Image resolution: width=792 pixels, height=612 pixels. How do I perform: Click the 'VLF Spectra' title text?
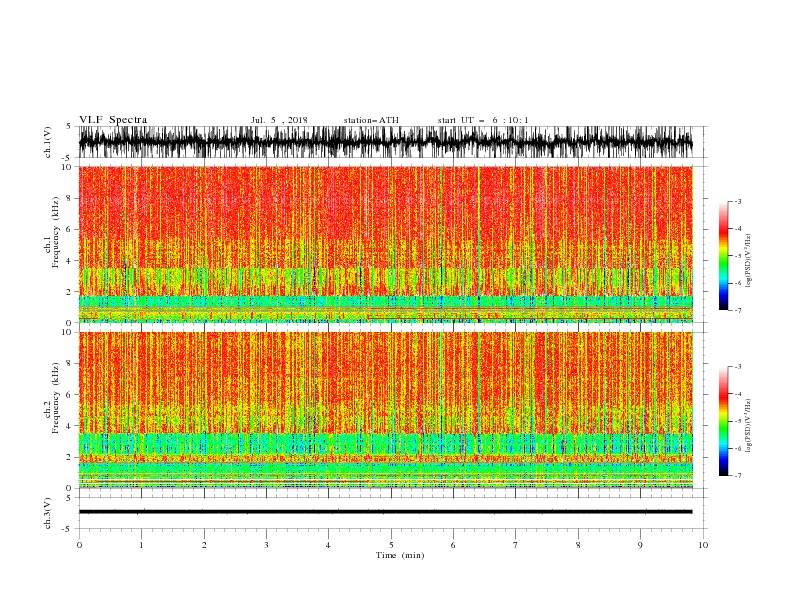click(x=113, y=120)
